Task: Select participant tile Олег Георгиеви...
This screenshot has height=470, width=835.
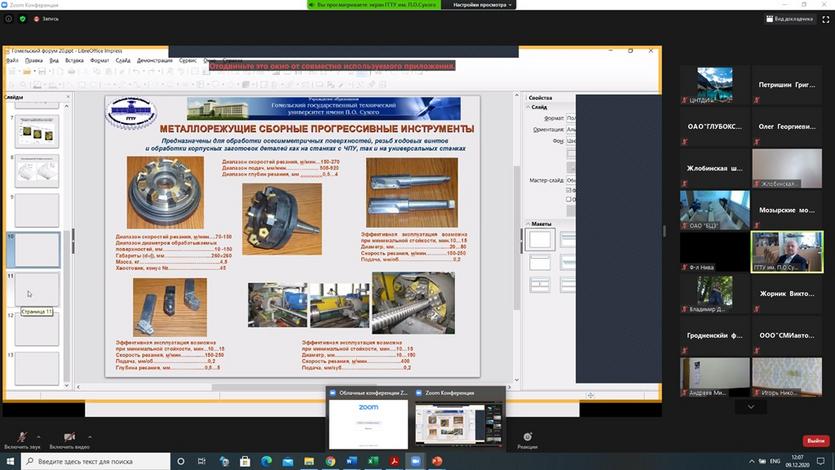Action: pyautogui.click(x=787, y=127)
